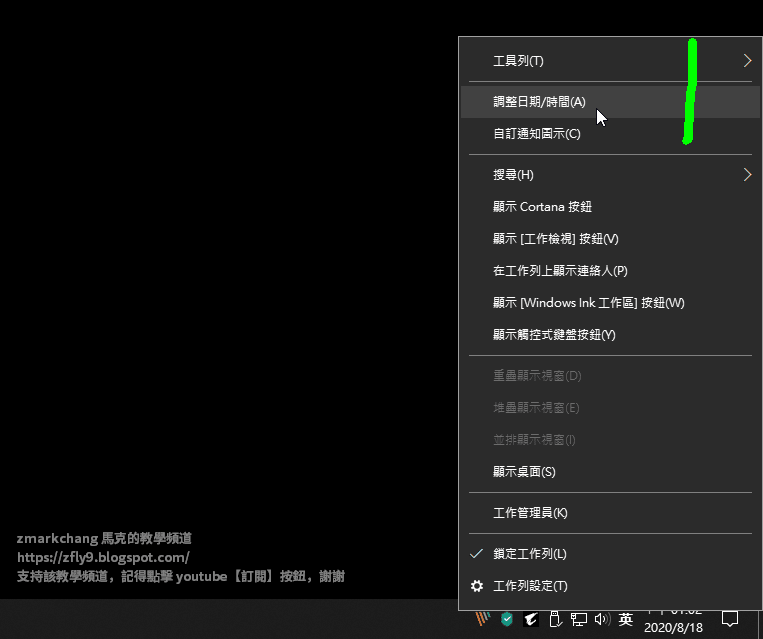763x639 pixels.
Task: Expand the 工具列(T) submenu arrow
Action: coord(747,61)
